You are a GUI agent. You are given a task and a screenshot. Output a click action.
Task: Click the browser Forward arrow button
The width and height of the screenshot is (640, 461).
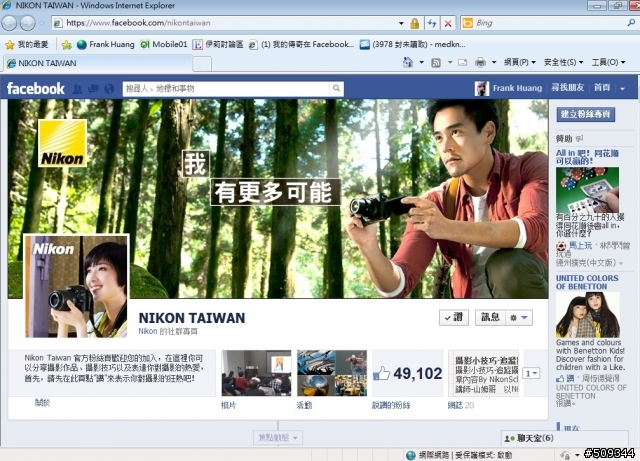point(27,23)
